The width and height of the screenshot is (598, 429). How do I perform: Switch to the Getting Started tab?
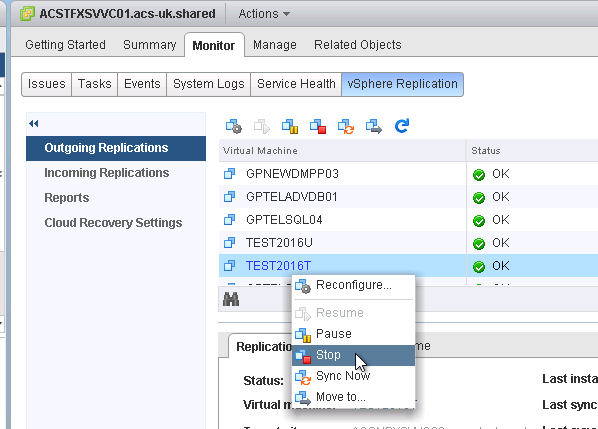pos(65,45)
